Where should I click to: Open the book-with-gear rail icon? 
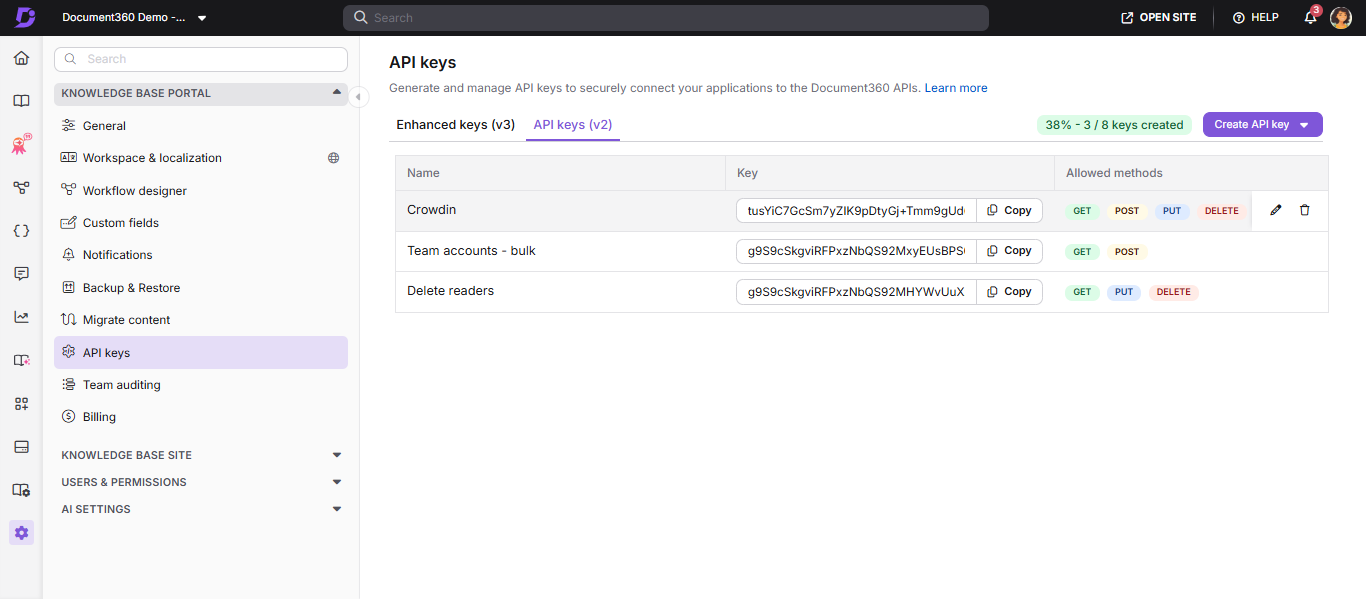21,490
